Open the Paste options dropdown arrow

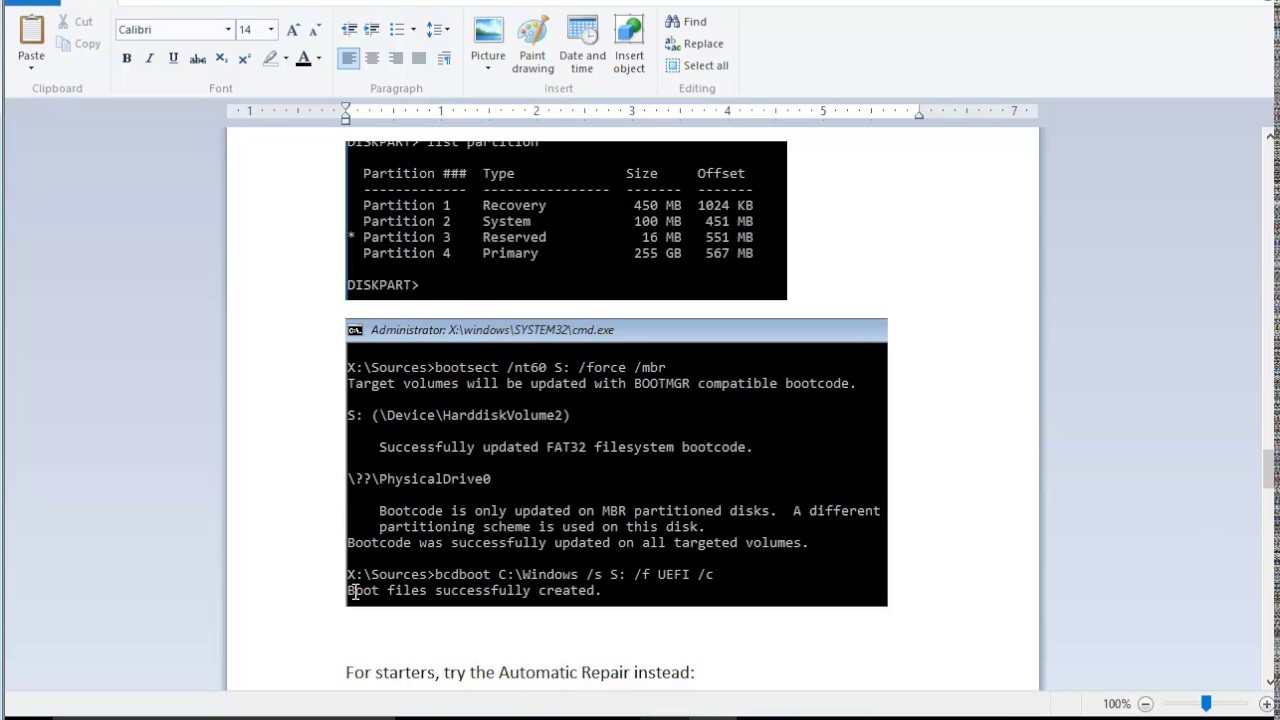pos(31,68)
